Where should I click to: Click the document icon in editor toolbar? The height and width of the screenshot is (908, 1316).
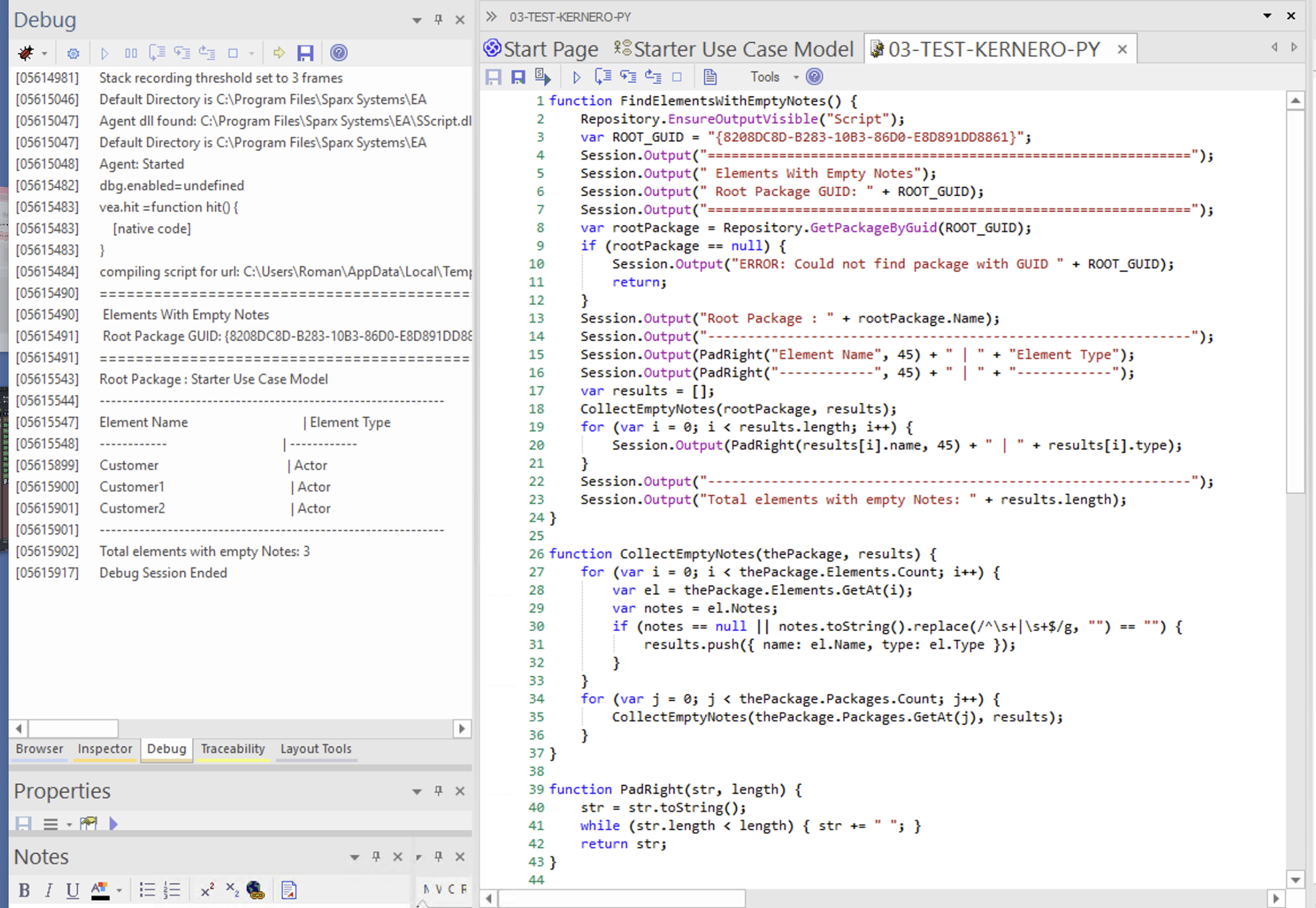point(710,77)
